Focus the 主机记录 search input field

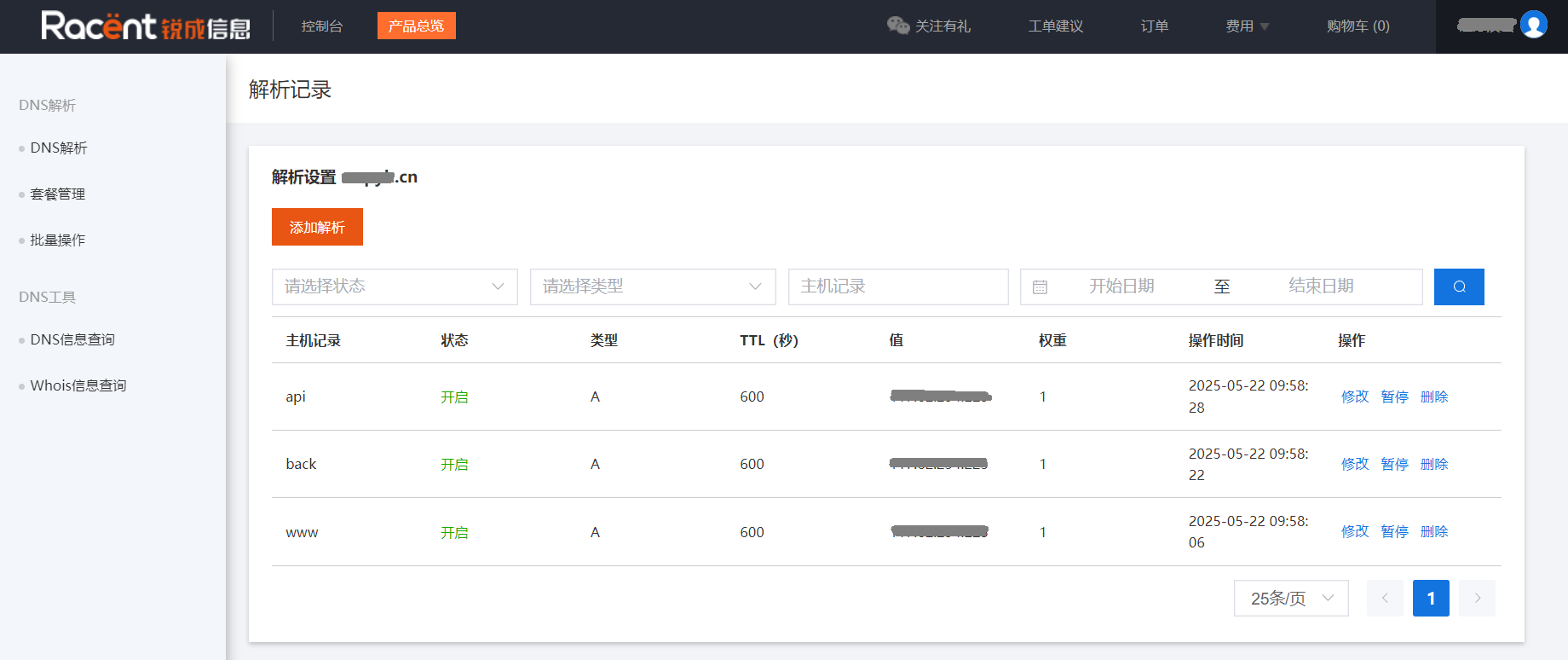point(898,287)
